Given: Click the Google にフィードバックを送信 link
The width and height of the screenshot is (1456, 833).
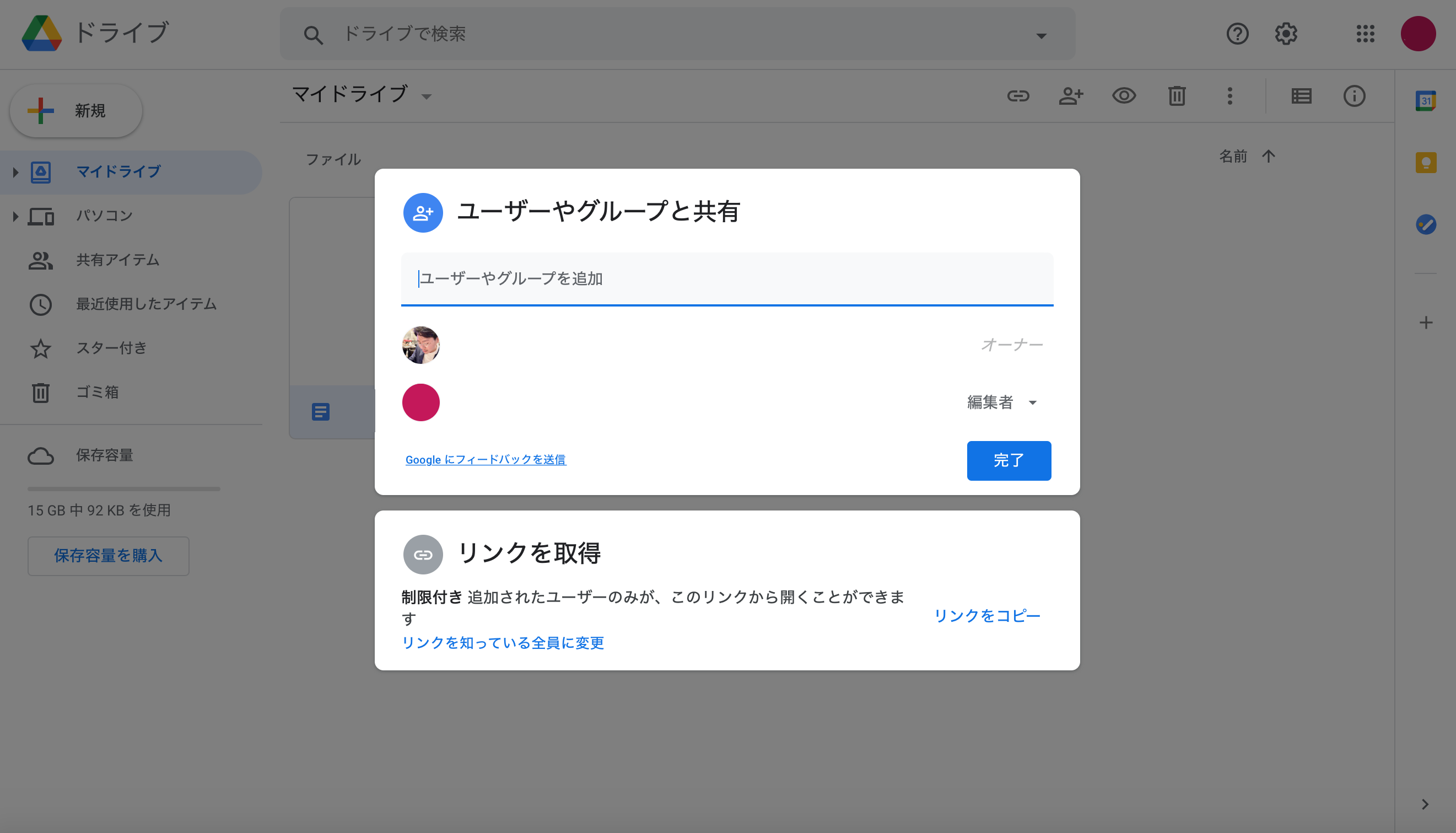Looking at the screenshot, I should pos(486,459).
